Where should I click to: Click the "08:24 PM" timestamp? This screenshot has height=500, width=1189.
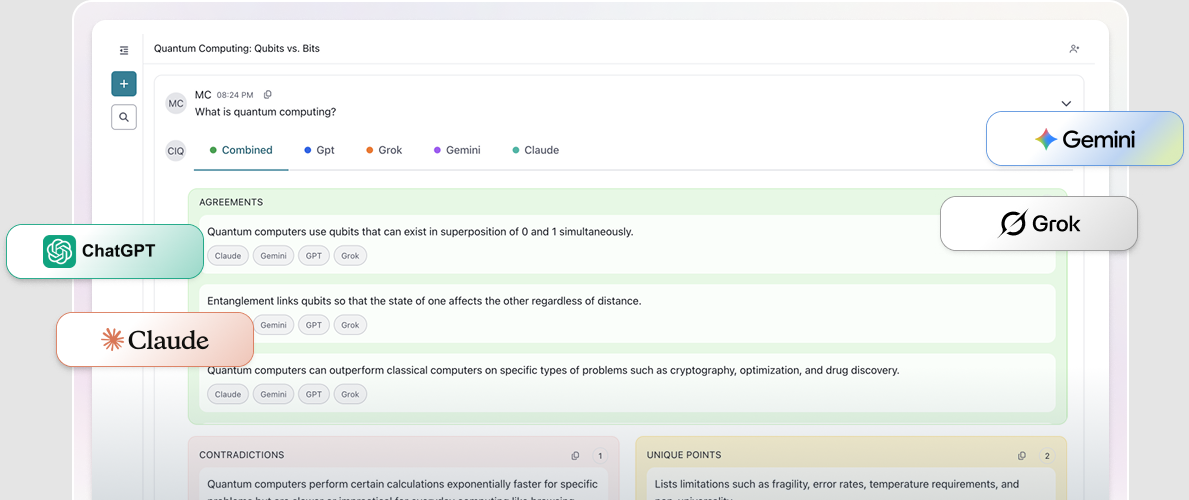(235, 96)
